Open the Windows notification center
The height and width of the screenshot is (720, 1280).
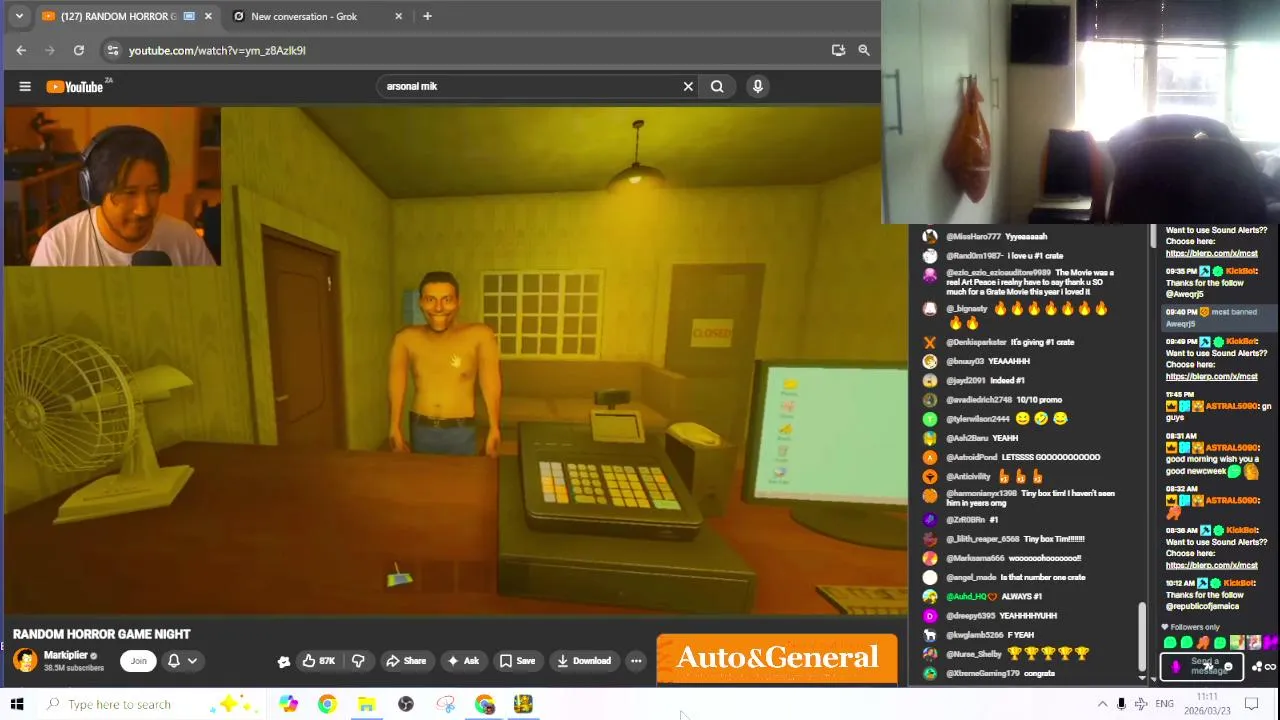(1251, 704)
